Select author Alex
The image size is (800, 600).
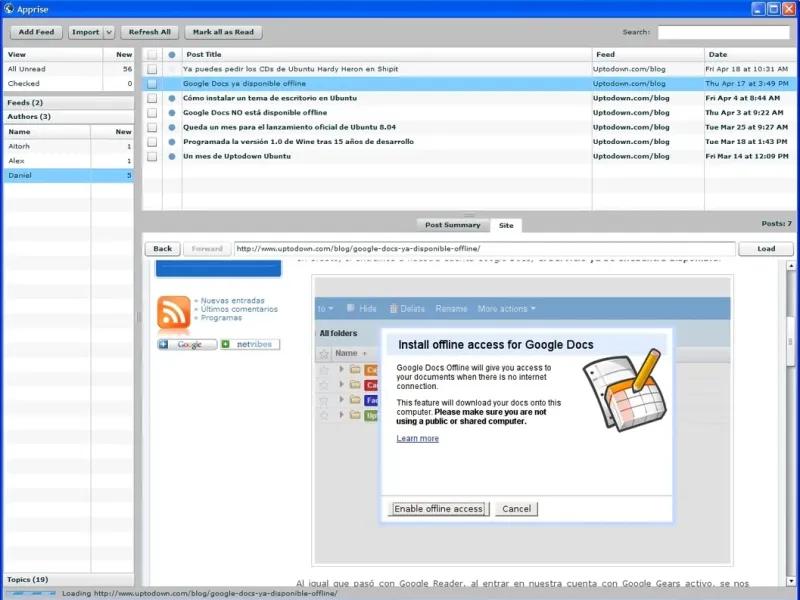point(68,161)
